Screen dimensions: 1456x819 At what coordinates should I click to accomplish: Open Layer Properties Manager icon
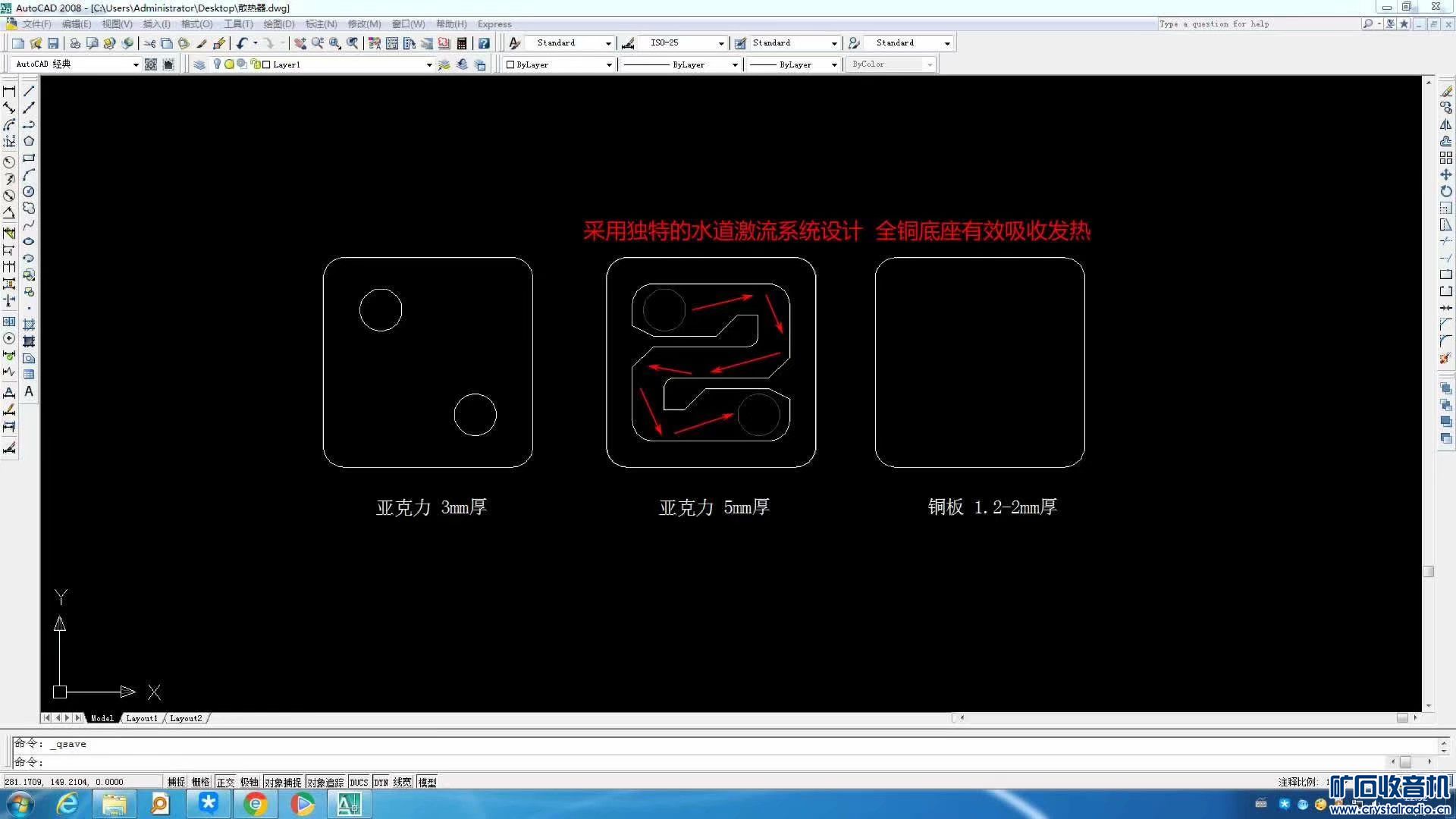click(x=199, y=64)
